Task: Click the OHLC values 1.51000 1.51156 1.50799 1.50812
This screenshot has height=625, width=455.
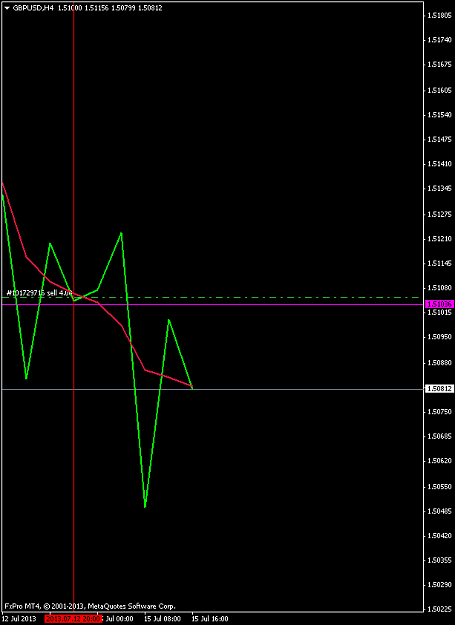Action: tap(110, 8)
